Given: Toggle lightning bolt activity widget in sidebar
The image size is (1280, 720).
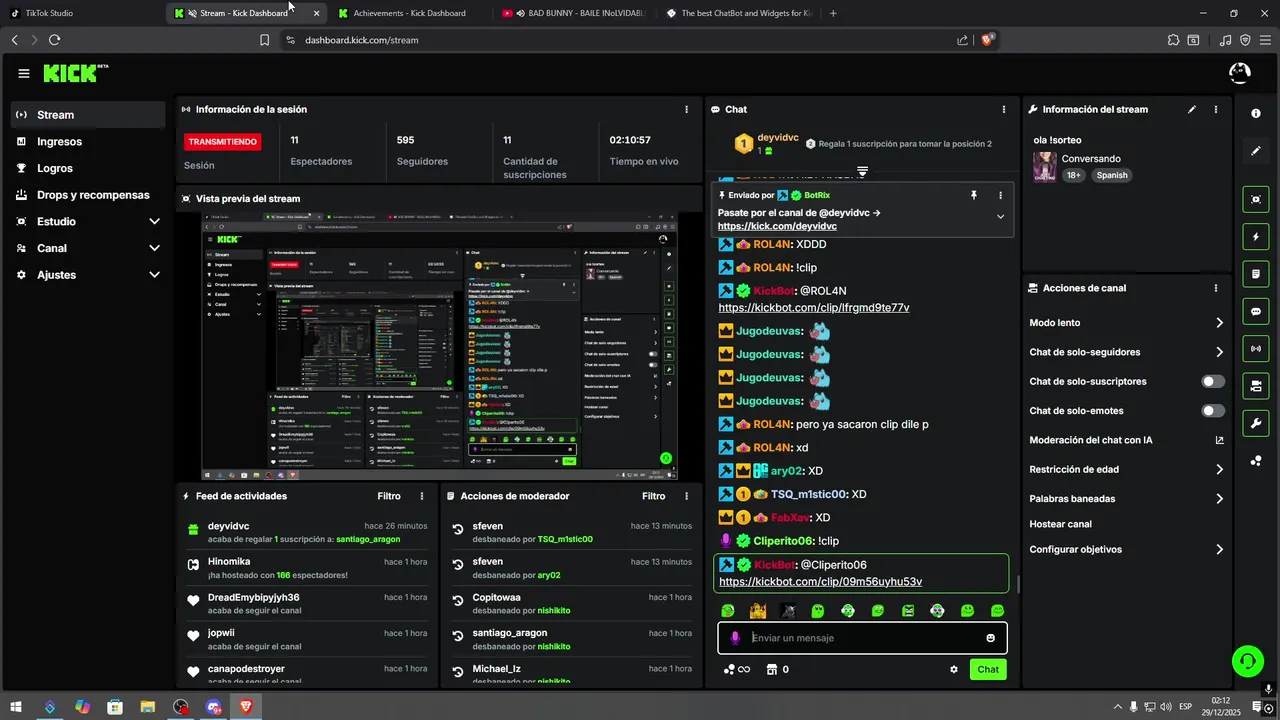Looking at the screenshot, I should click(1256, 237).
